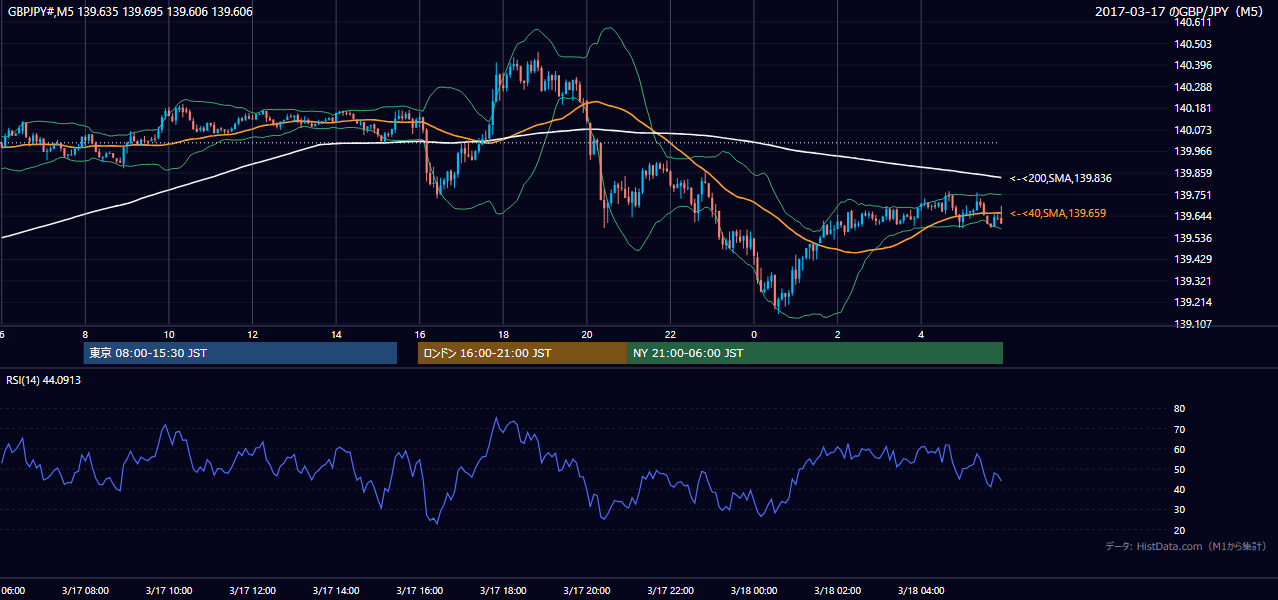This screenshot has width=1278, height=600.
Task: Click the NY 21:00-06:00 JST session bar
Action: [x=815, y=353]
